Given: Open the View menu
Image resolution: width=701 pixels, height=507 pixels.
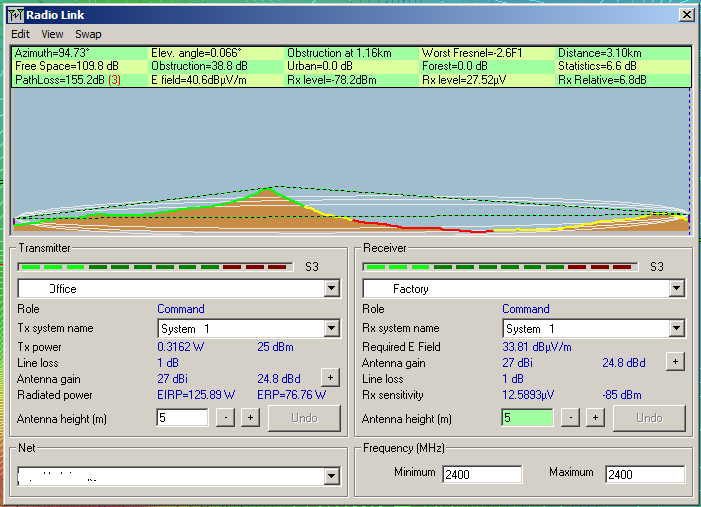Looking at the screenshot, I should coord(52,34).
